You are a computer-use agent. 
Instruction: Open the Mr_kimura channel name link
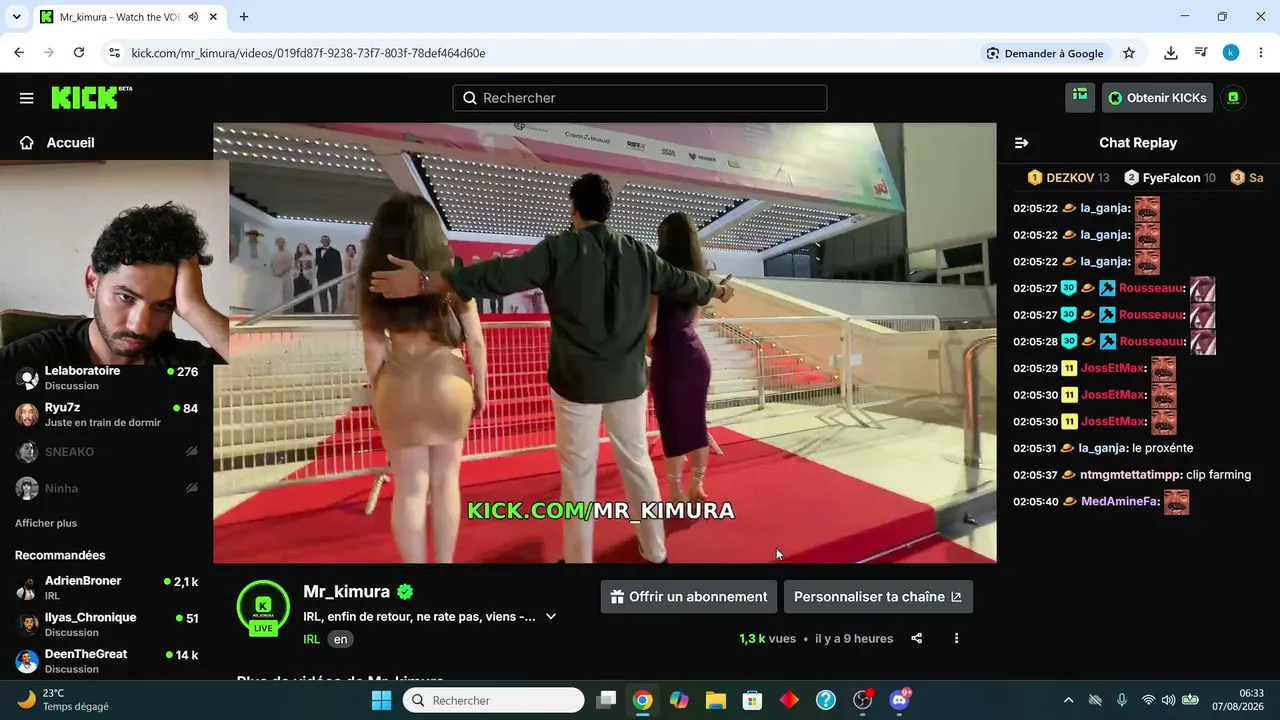click(346, 591)
